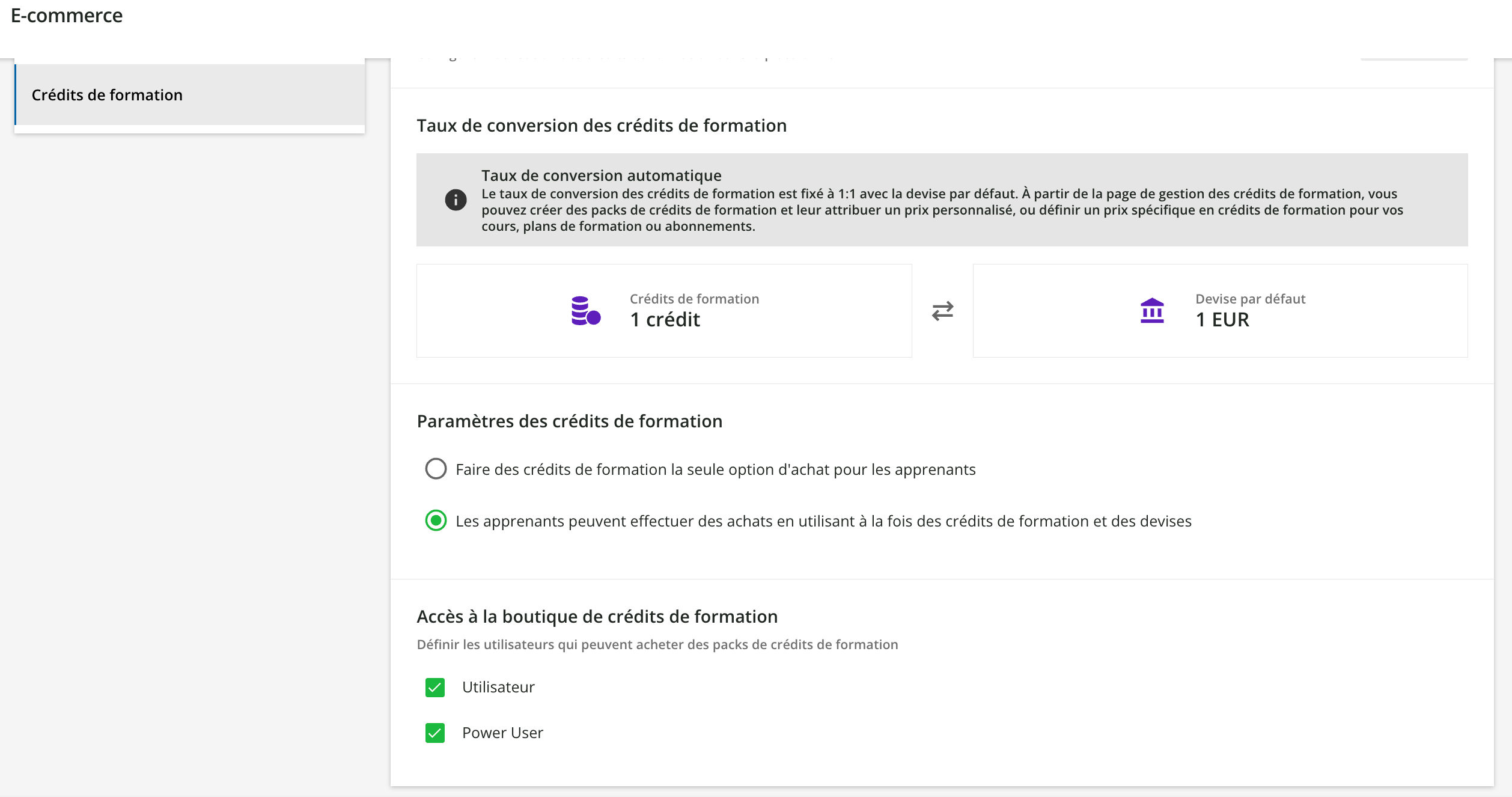Click the Utilisateur label text
The width and height of the screenshot is (1512, 797).
click(x=498, y=687)
